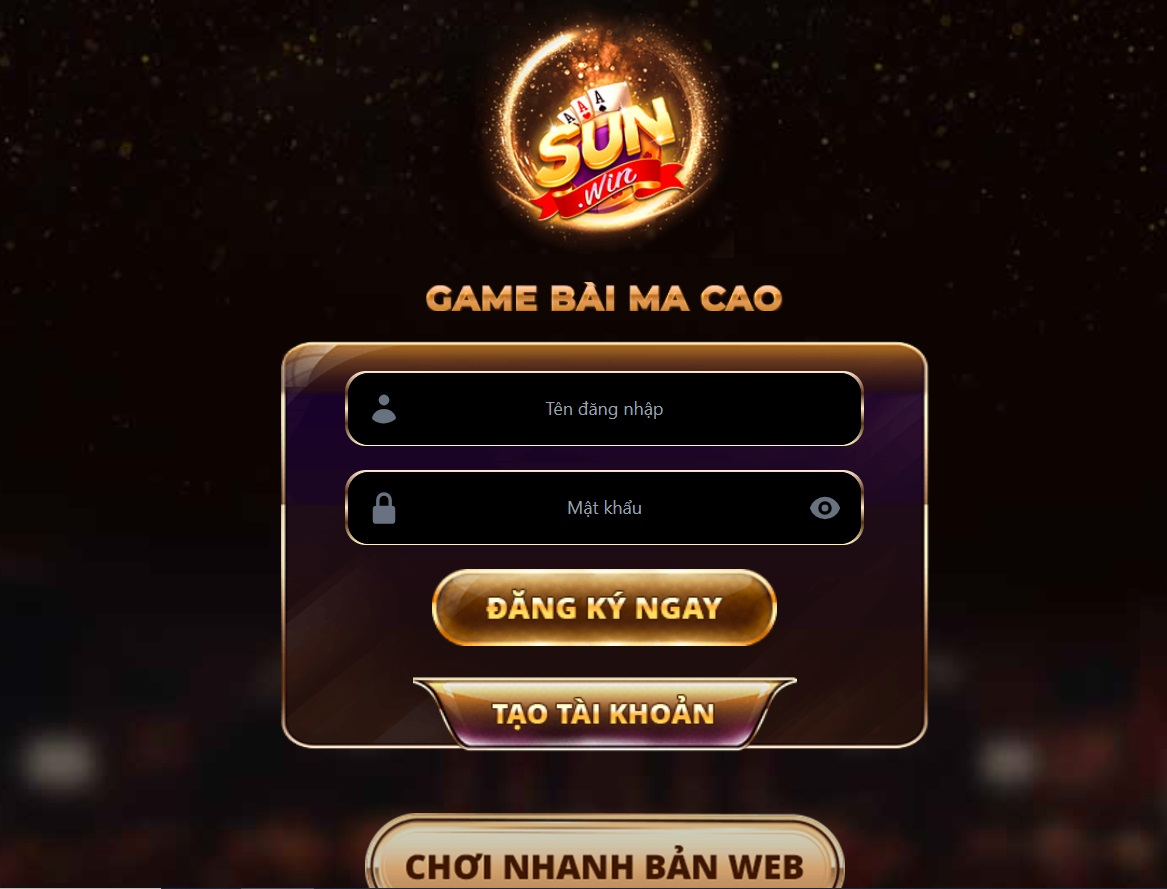Select "CHƠI NHANH BẢN WEB" button

(x=604, y=856)
